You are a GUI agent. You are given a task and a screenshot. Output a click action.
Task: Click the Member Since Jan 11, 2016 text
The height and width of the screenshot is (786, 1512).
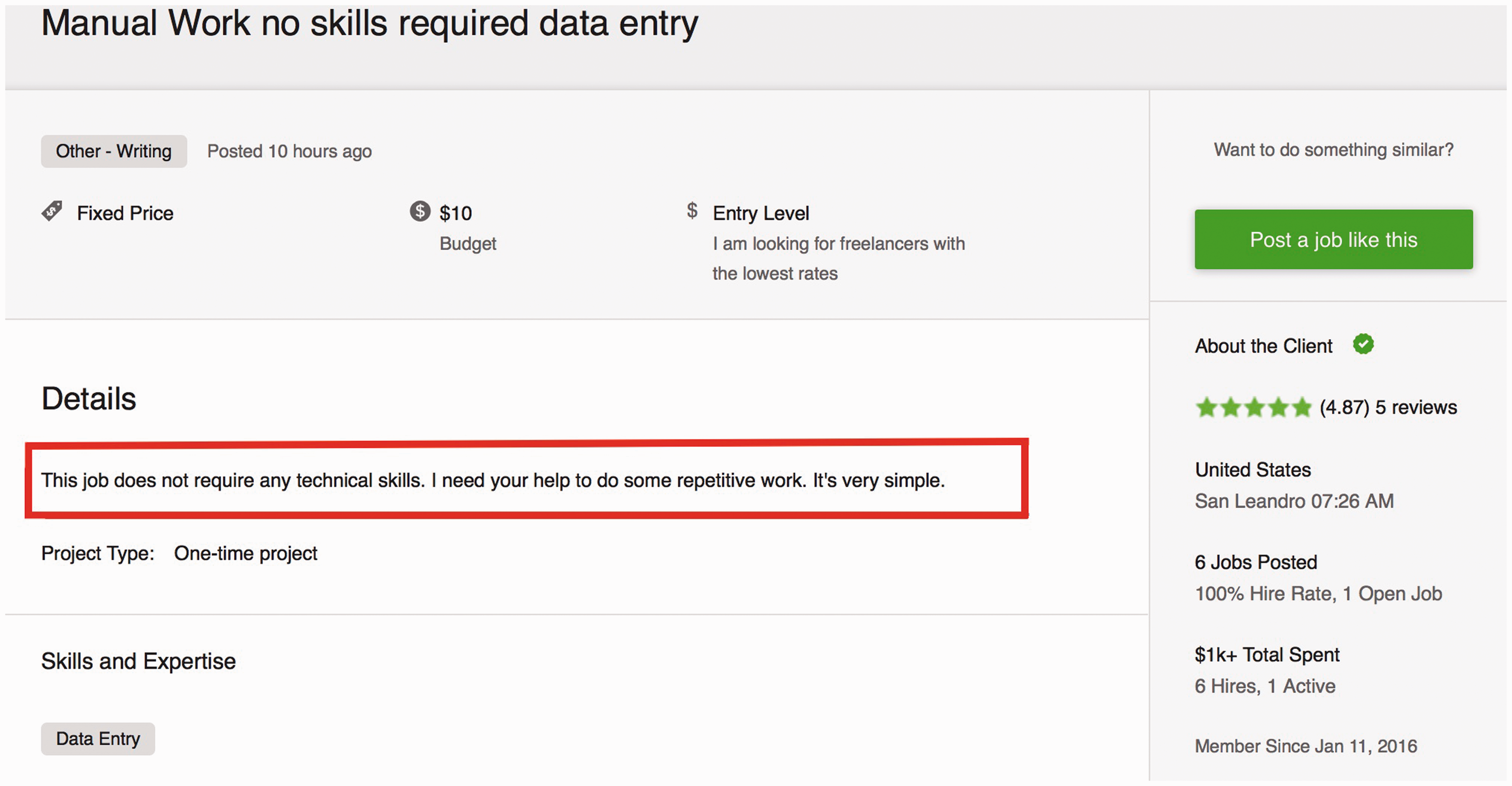click(x=1306, y=746)
